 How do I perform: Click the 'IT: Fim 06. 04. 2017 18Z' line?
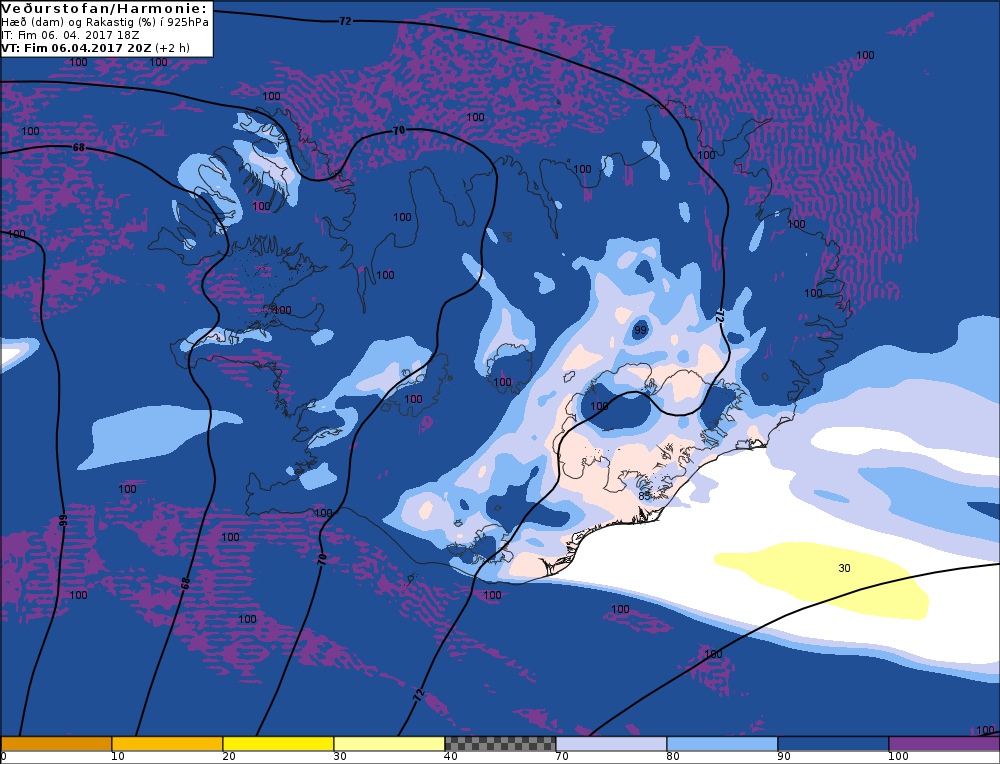click(x=70, y=35)
